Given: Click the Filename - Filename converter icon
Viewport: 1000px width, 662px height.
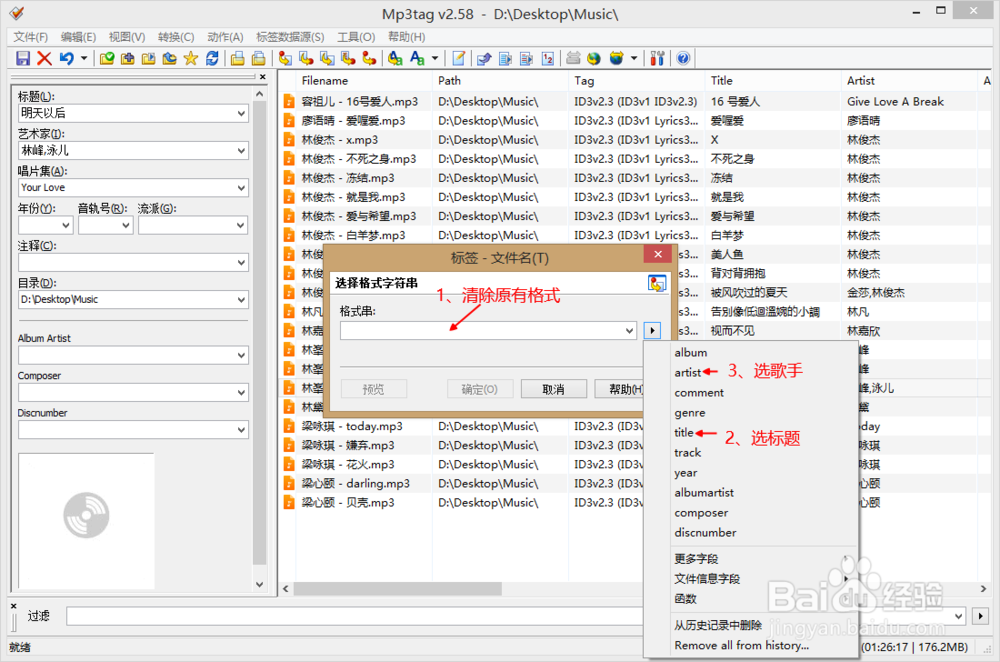Looking at the screenshot, I should click(x=327, y=59).
